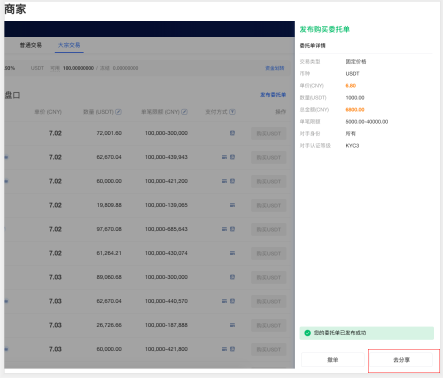Click the 撤单 button
The image size is (443, 378).
[333, 360]
